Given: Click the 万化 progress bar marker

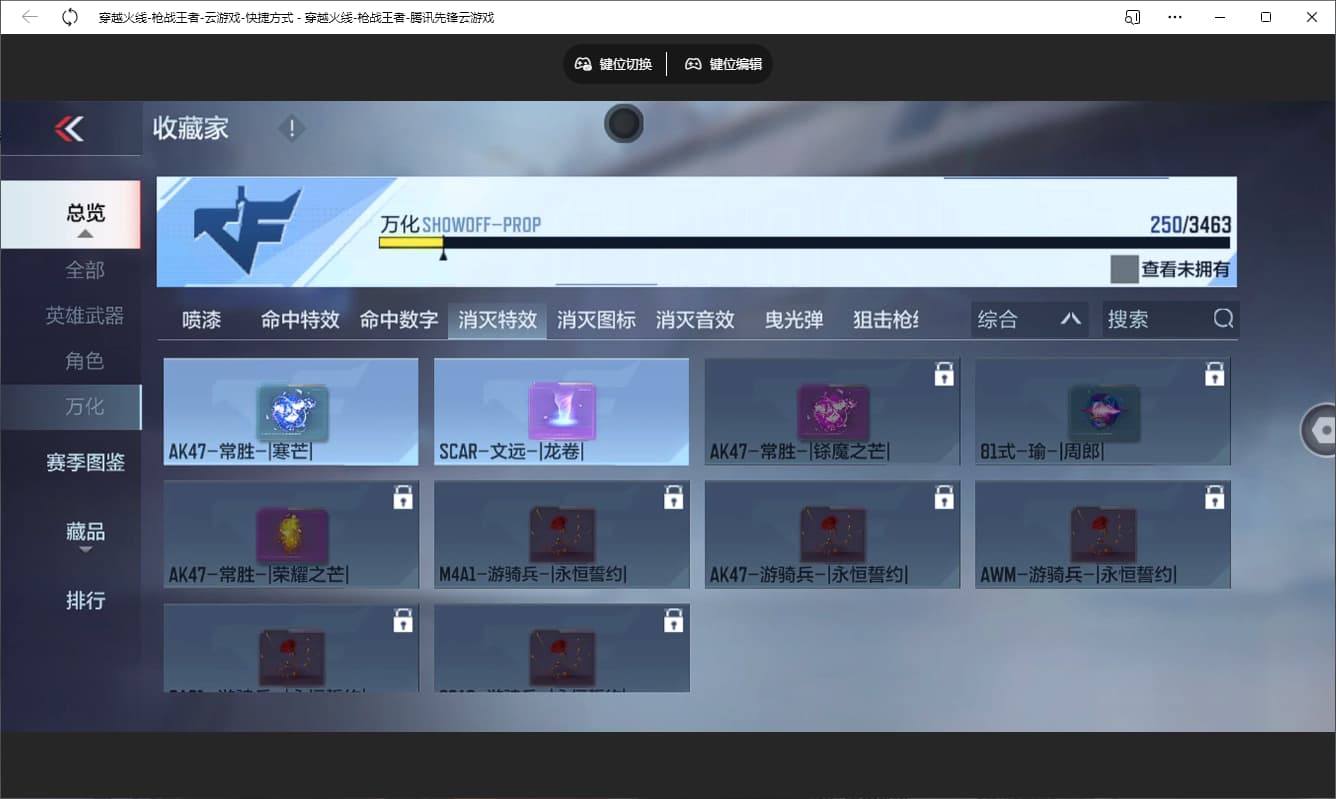Looking at the screenshot, I should click(x=443, y=254).
